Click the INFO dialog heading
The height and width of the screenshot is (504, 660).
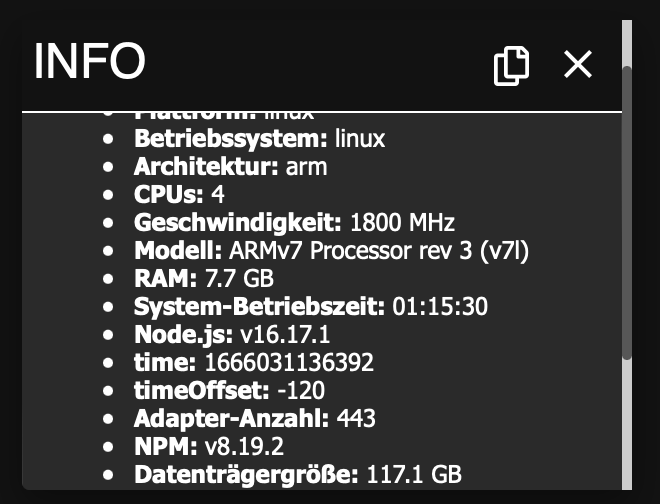tap(90, 62)
